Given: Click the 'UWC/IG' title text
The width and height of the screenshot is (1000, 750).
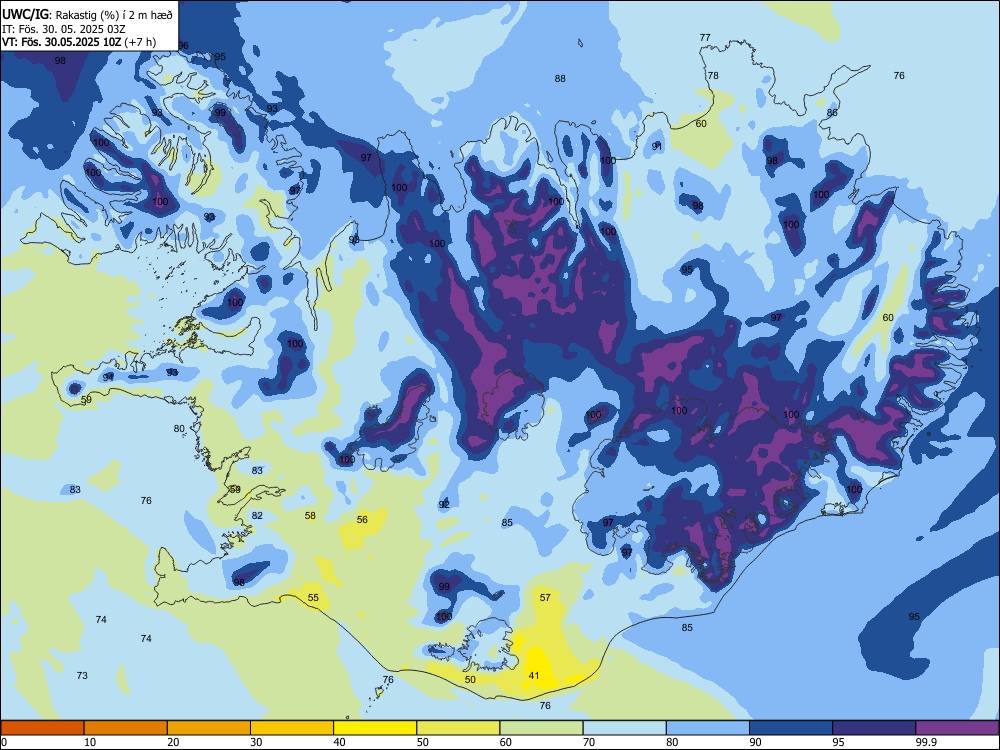Looking at the screenshot, I should pos(25,14).
